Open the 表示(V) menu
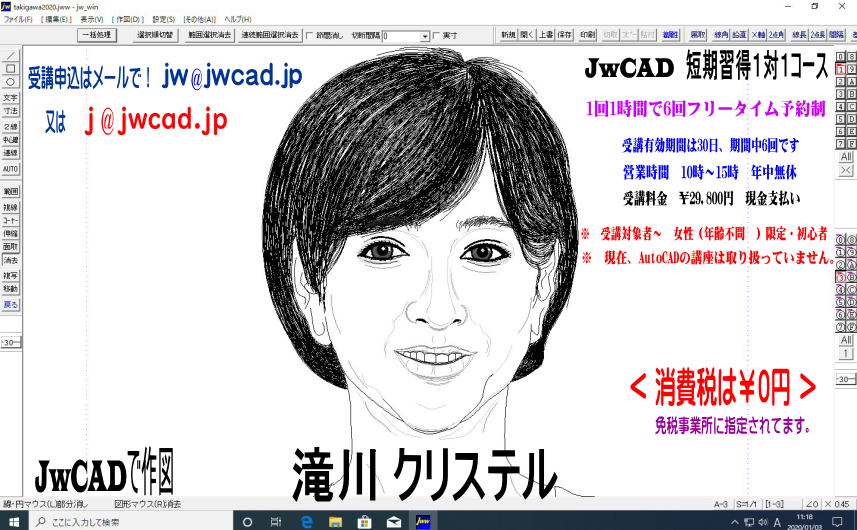This screenshot has width=857, height=530. (92, 19)
